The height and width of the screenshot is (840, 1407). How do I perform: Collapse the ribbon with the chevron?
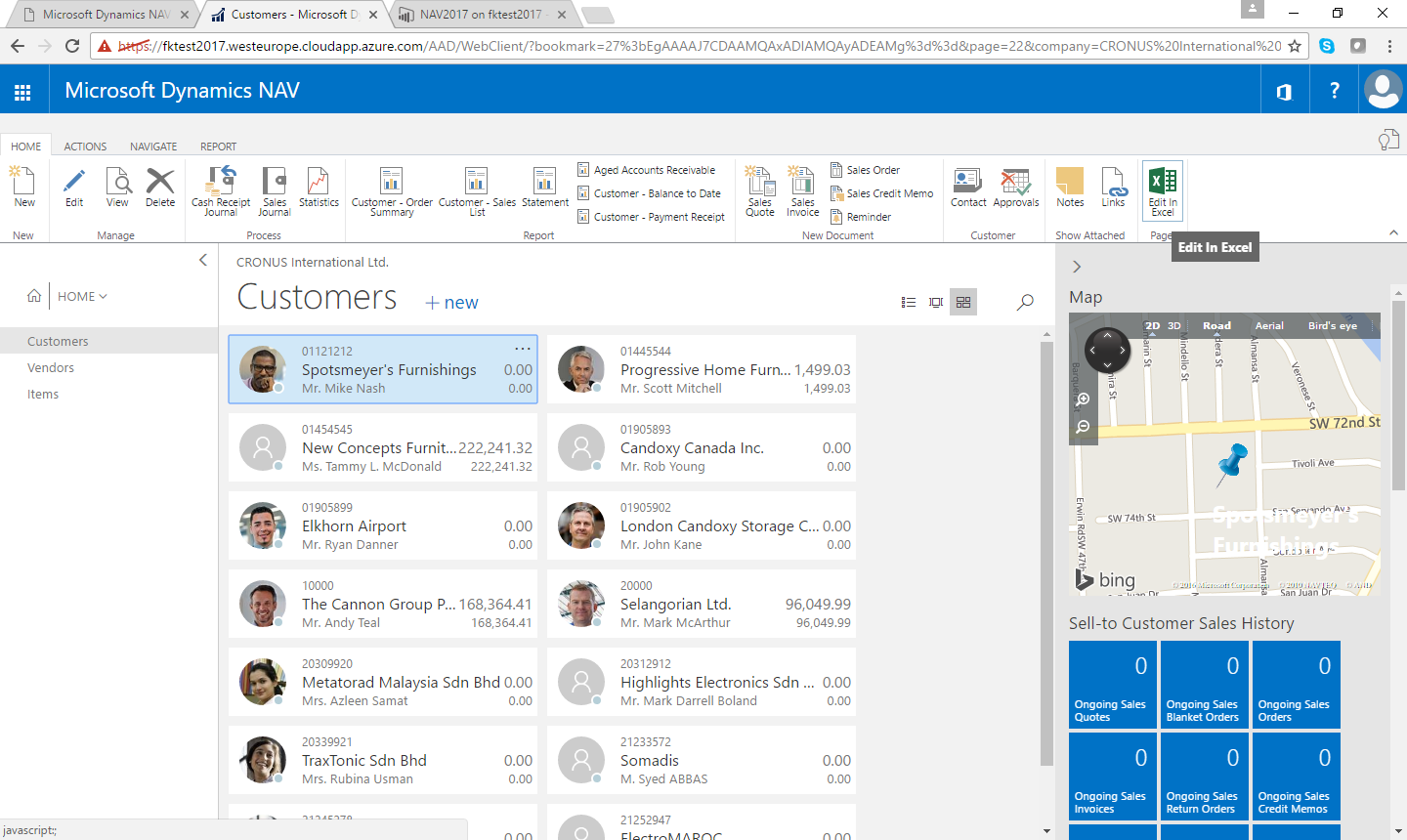pyautogui.click(x=1393, y=232)
